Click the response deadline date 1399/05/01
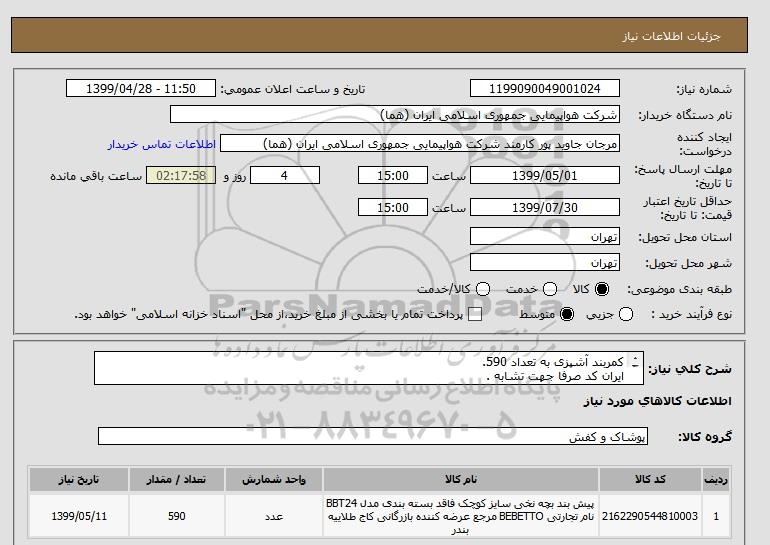 (545, 175)
